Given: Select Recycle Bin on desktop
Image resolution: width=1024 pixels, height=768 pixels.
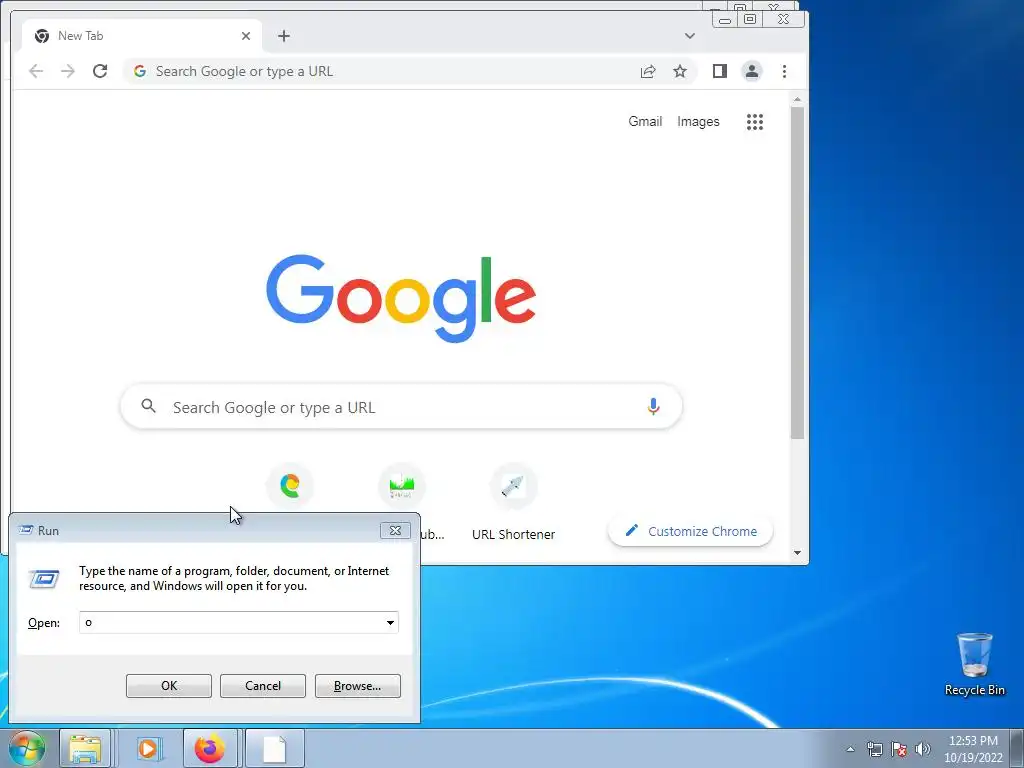Looking at the screenshot, I should pos(974,664).
